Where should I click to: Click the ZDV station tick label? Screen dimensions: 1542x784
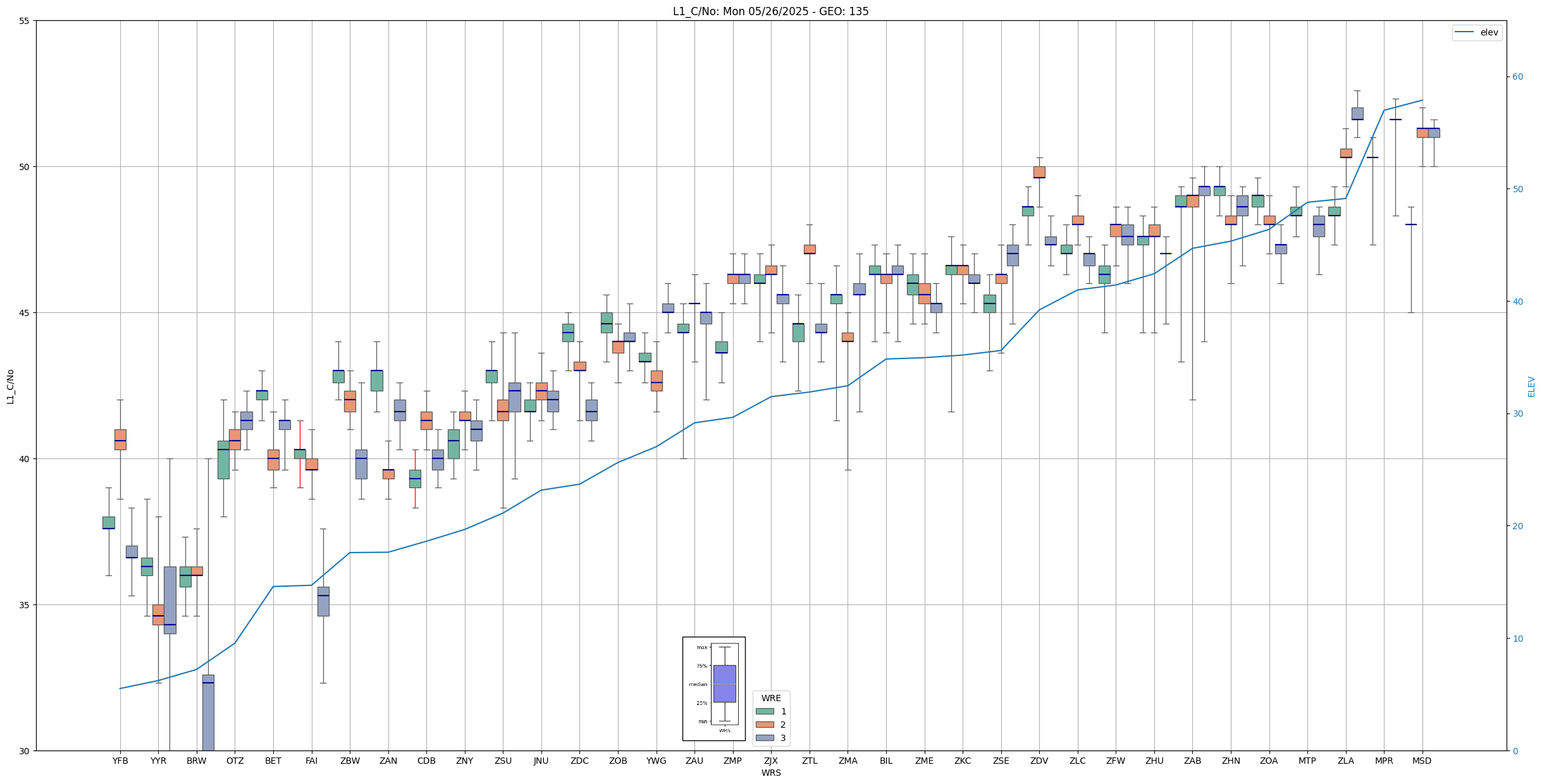pyautogui.click(x=1039, y=761)
